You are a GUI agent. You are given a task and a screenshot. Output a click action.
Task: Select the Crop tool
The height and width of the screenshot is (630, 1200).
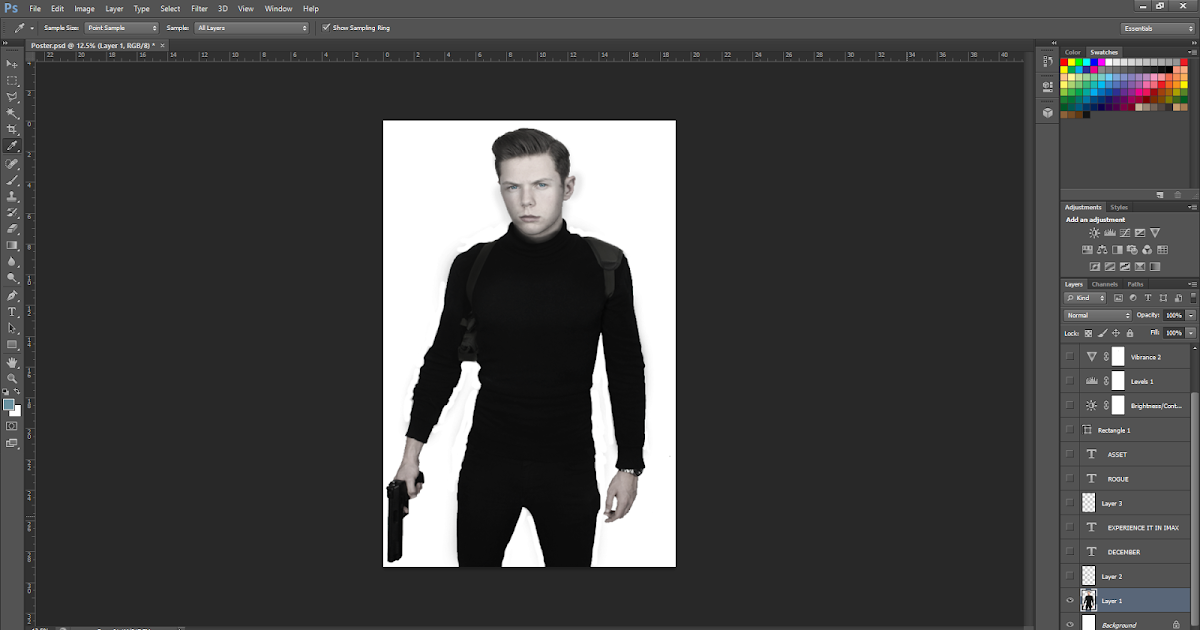(x=12, y=129)
